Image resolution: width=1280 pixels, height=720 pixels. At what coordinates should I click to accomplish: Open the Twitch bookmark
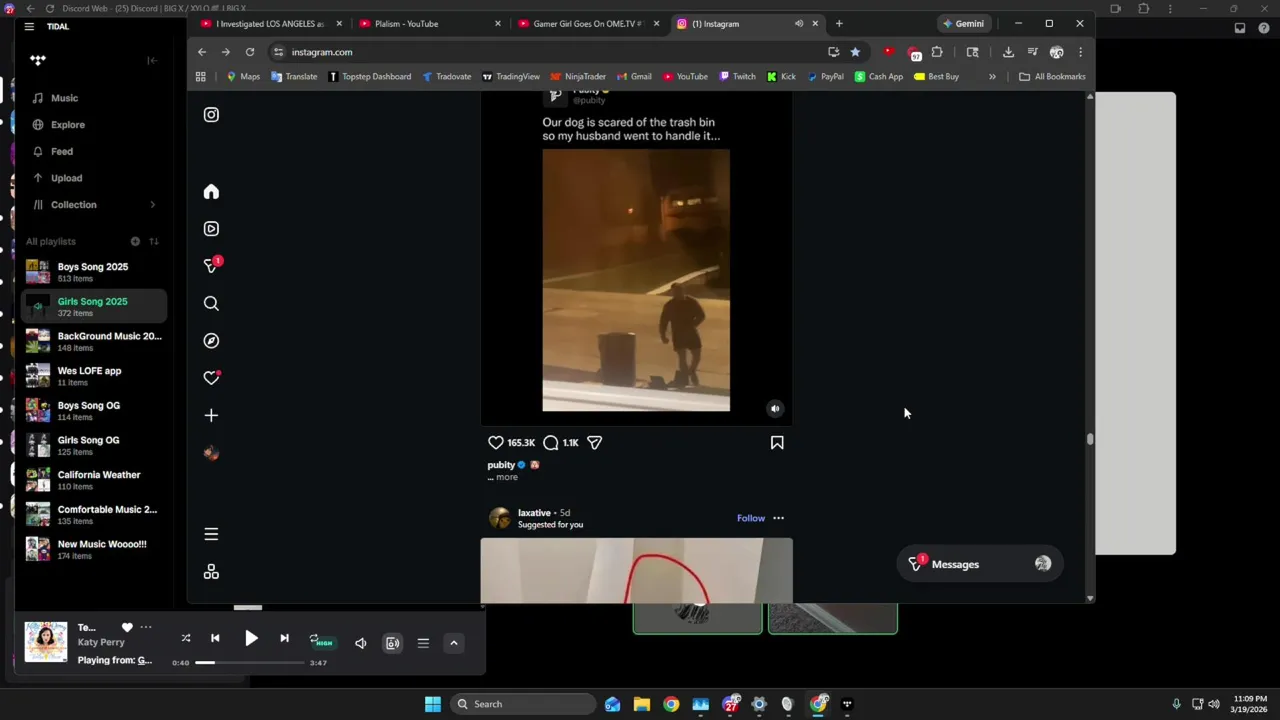click(x=737, y=77)
